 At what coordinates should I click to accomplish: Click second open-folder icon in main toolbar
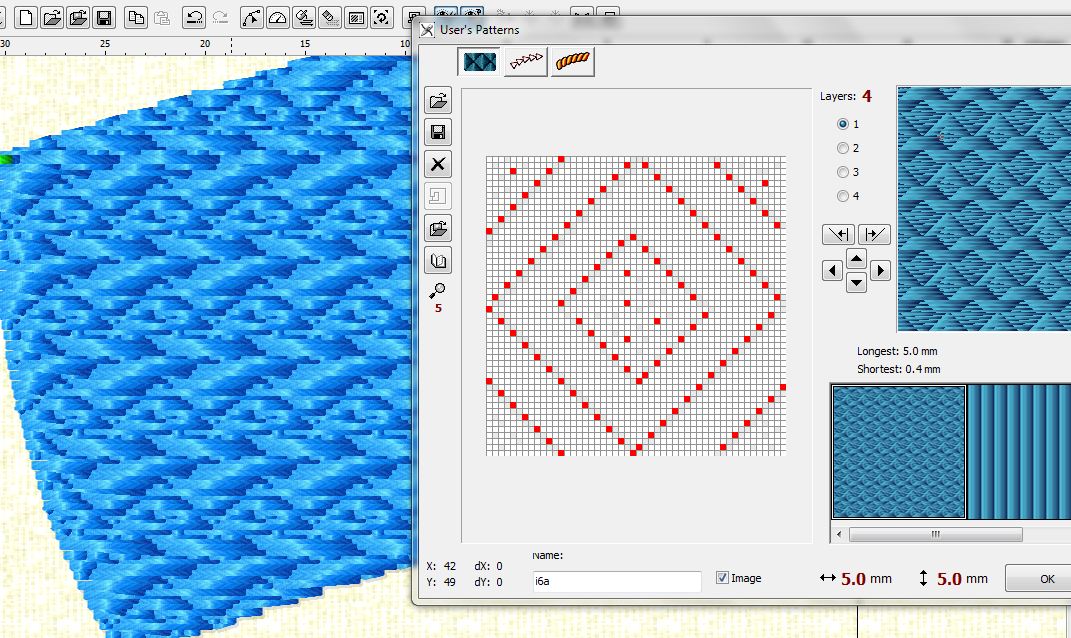pos(78,17)
